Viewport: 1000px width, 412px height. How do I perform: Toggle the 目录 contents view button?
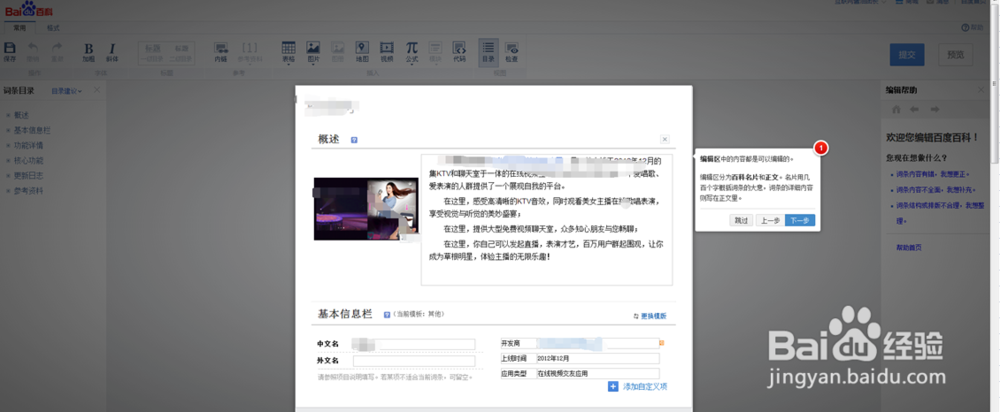click(x=489, y=52)
